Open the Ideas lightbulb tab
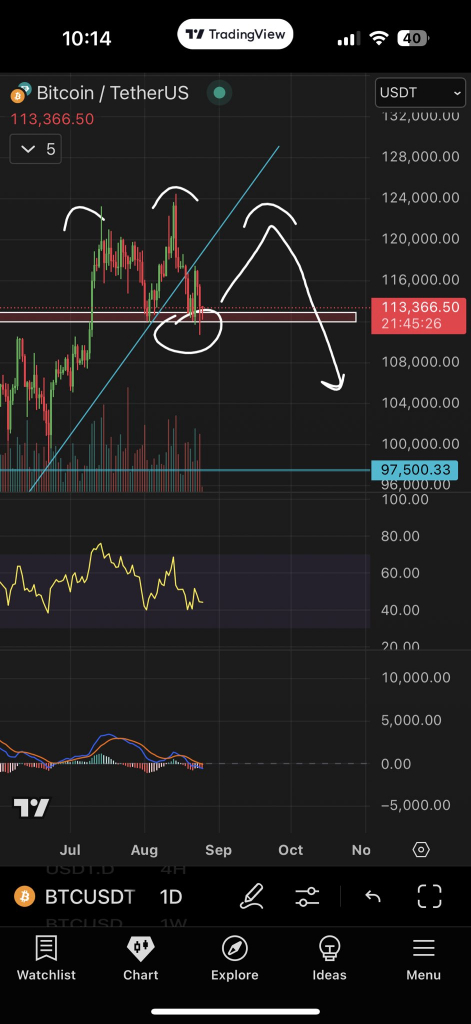Image resolution: width=471 pixels, height=1024 pixels. point(329,958)
